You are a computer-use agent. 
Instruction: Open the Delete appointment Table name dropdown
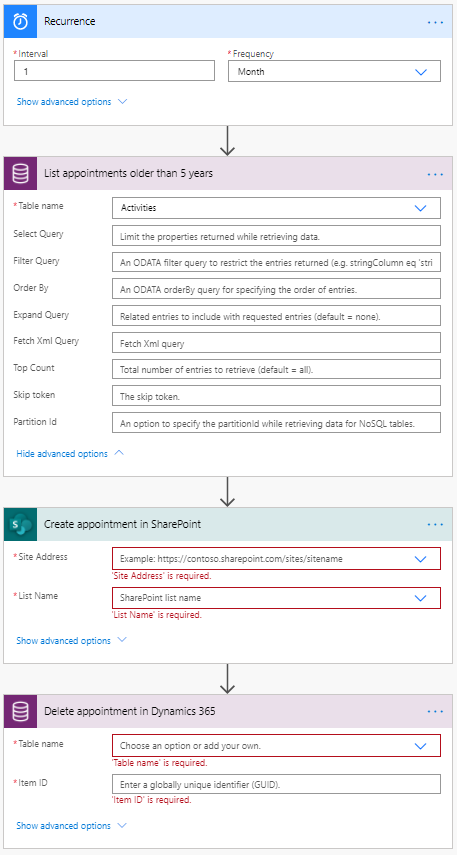(276, 745)
